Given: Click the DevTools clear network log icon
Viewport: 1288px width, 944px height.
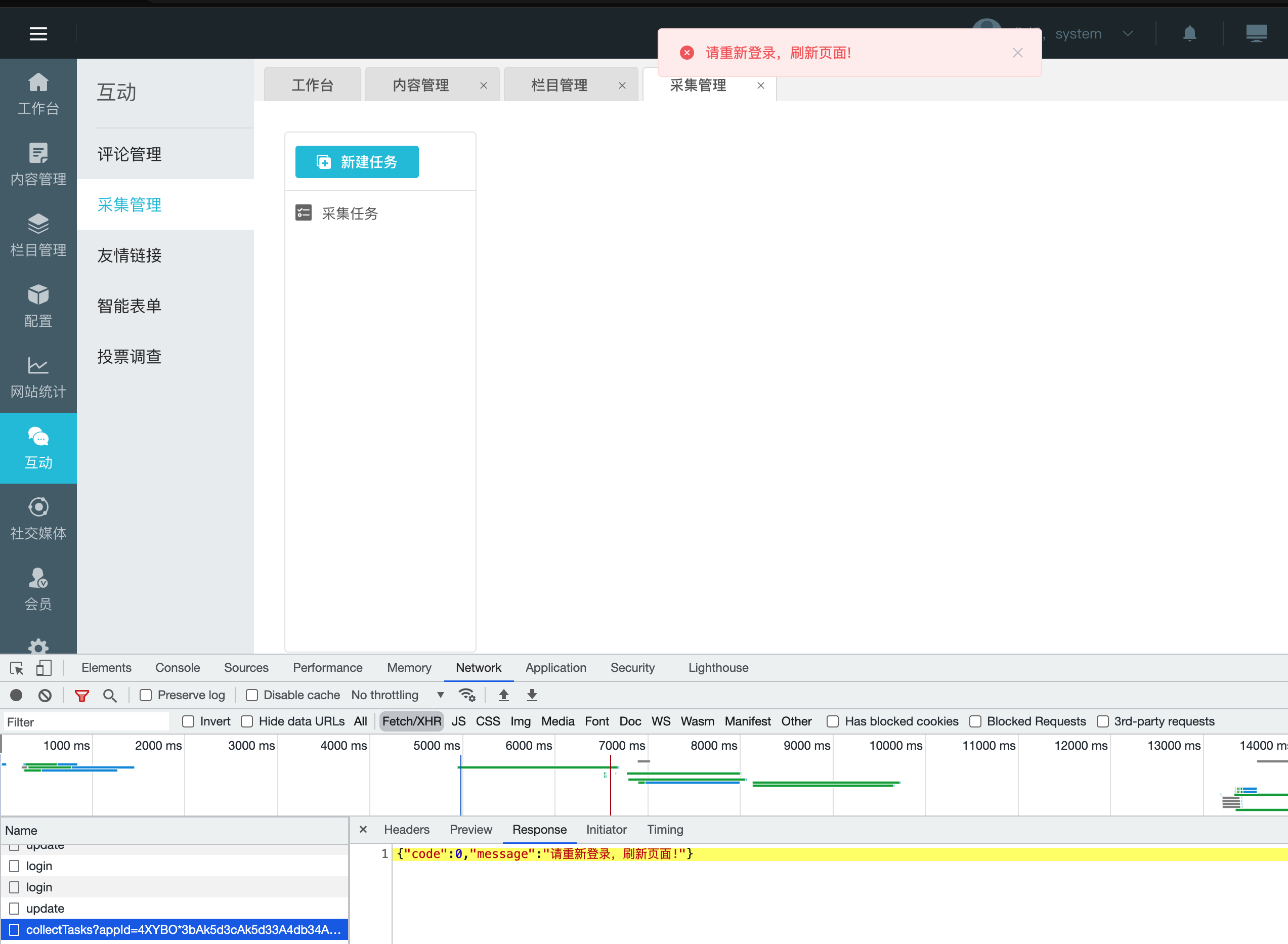Looking at the screenshot, I should (x=45, y=696).
